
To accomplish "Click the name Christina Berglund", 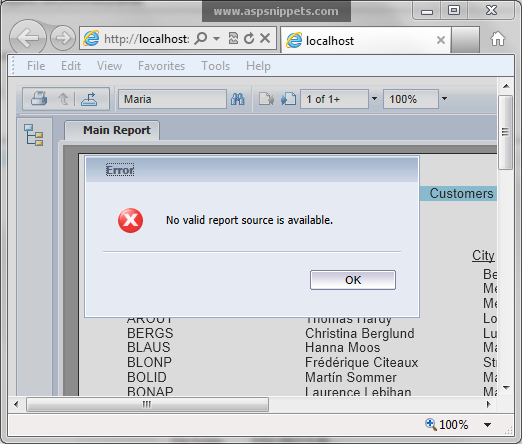I will click(x=360, y=333).
